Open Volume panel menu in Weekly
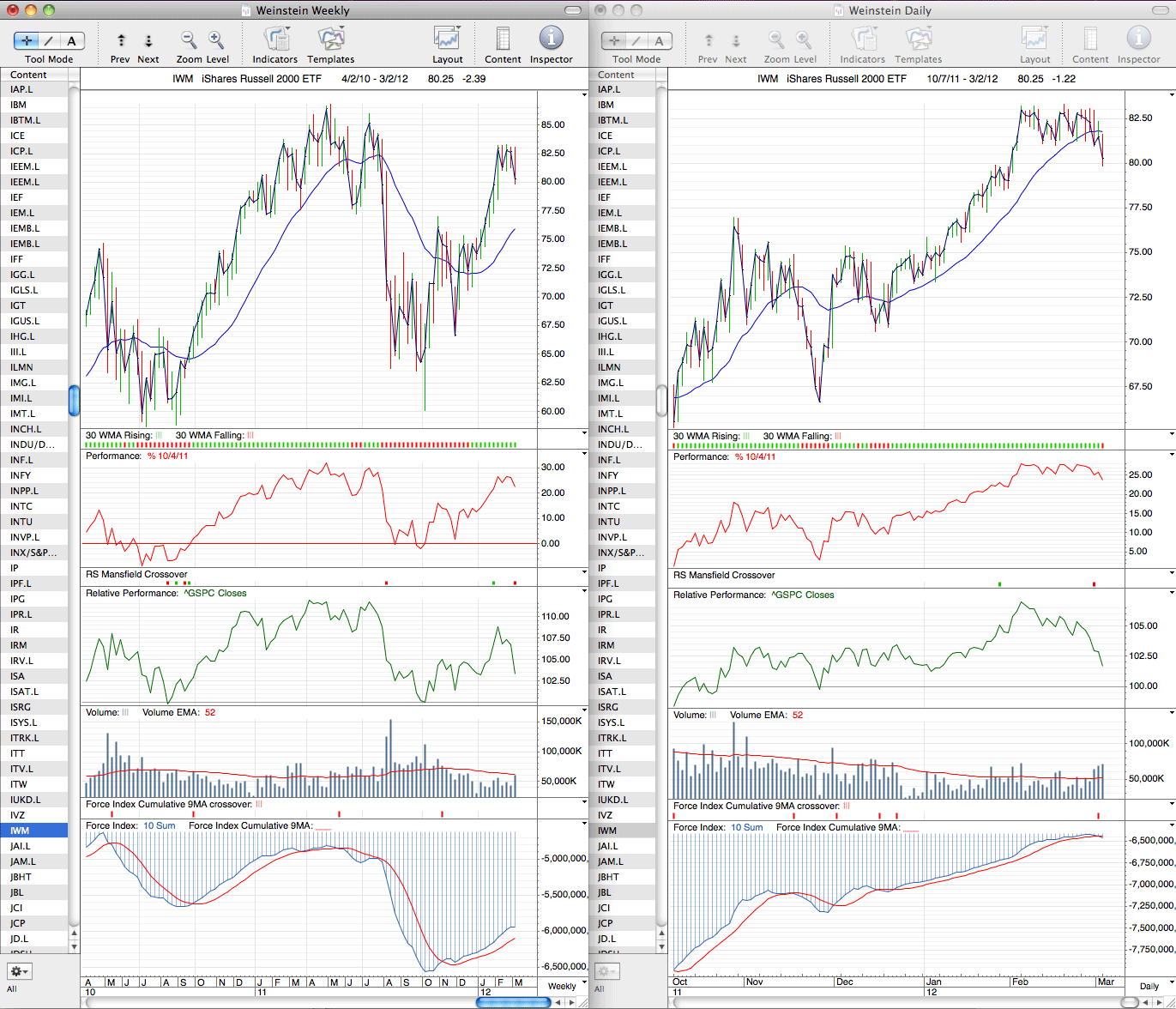1176x1009 pixels. coord(585,710)
